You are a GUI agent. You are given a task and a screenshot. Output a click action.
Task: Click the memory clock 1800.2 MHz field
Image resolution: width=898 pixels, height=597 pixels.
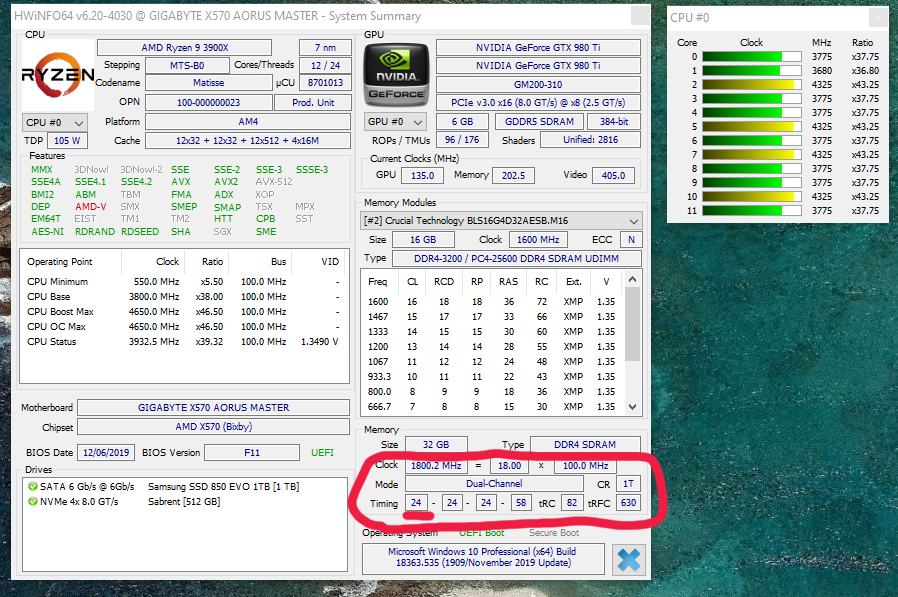(x=436, y=466)
